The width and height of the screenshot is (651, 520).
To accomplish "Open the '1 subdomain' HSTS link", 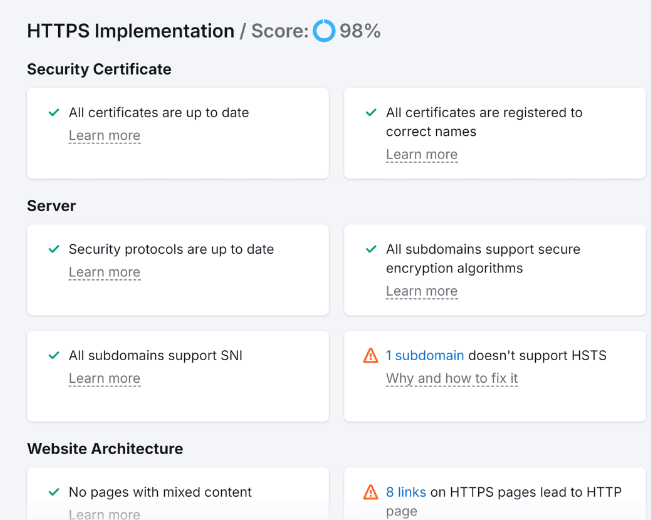I will coord(425,355).
